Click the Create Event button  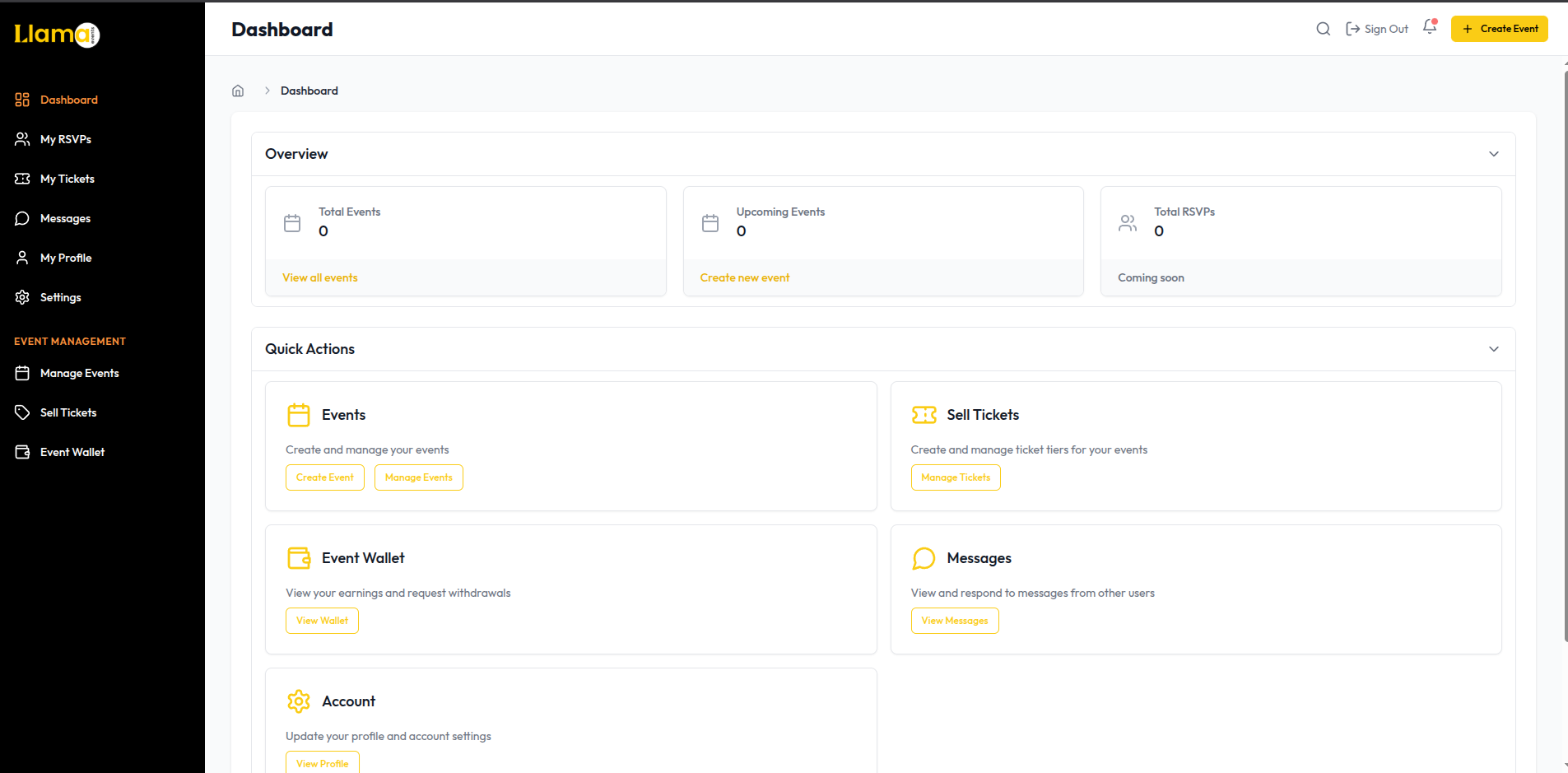1499,28
